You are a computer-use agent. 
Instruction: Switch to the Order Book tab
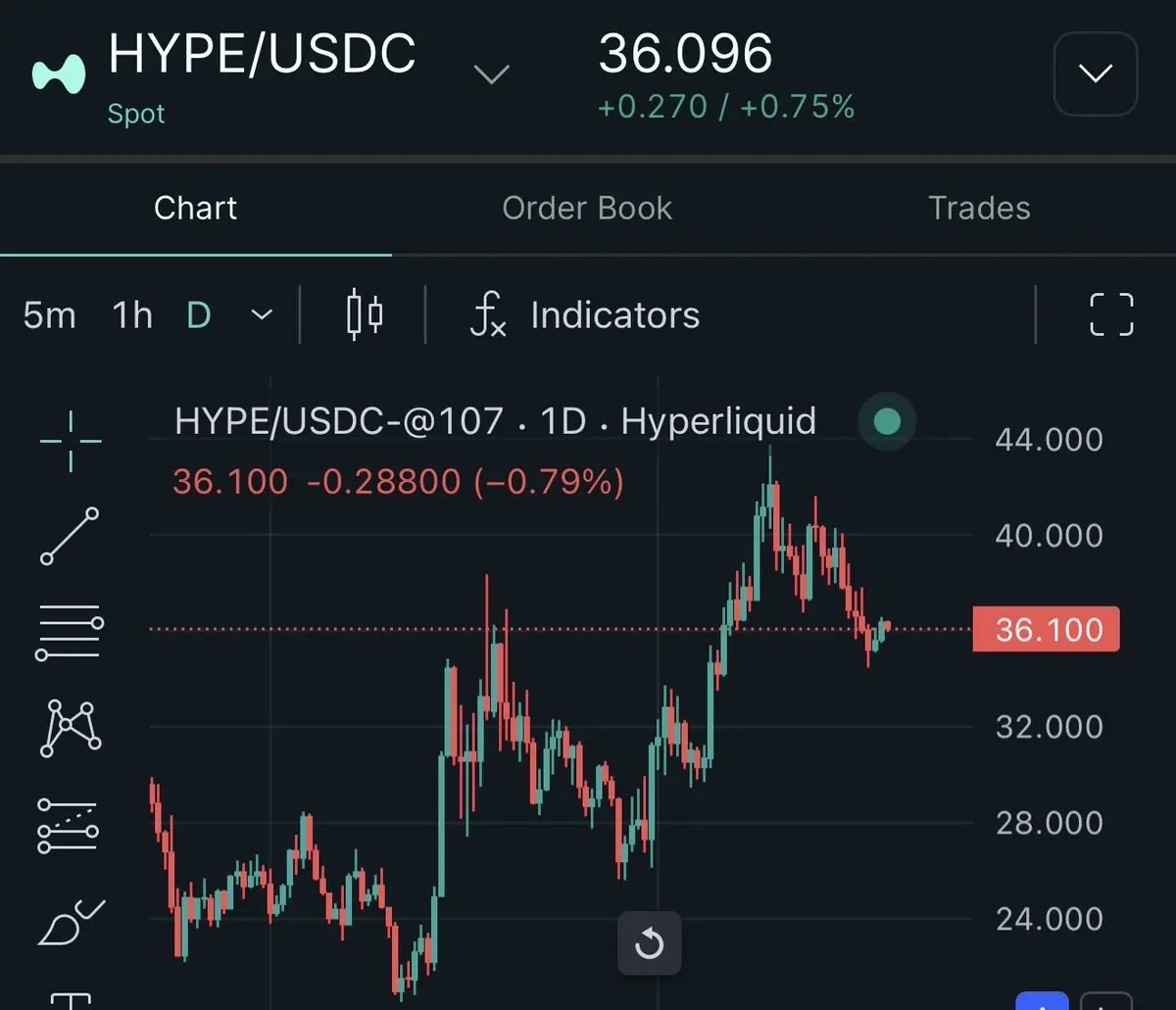(x=587, y=208)
